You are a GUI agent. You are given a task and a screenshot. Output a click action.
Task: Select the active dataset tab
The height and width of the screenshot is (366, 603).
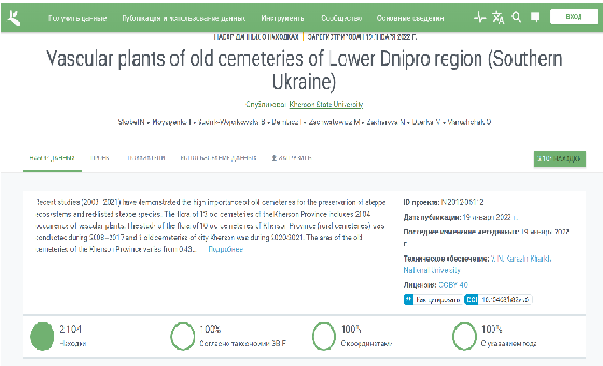[52, 158]
